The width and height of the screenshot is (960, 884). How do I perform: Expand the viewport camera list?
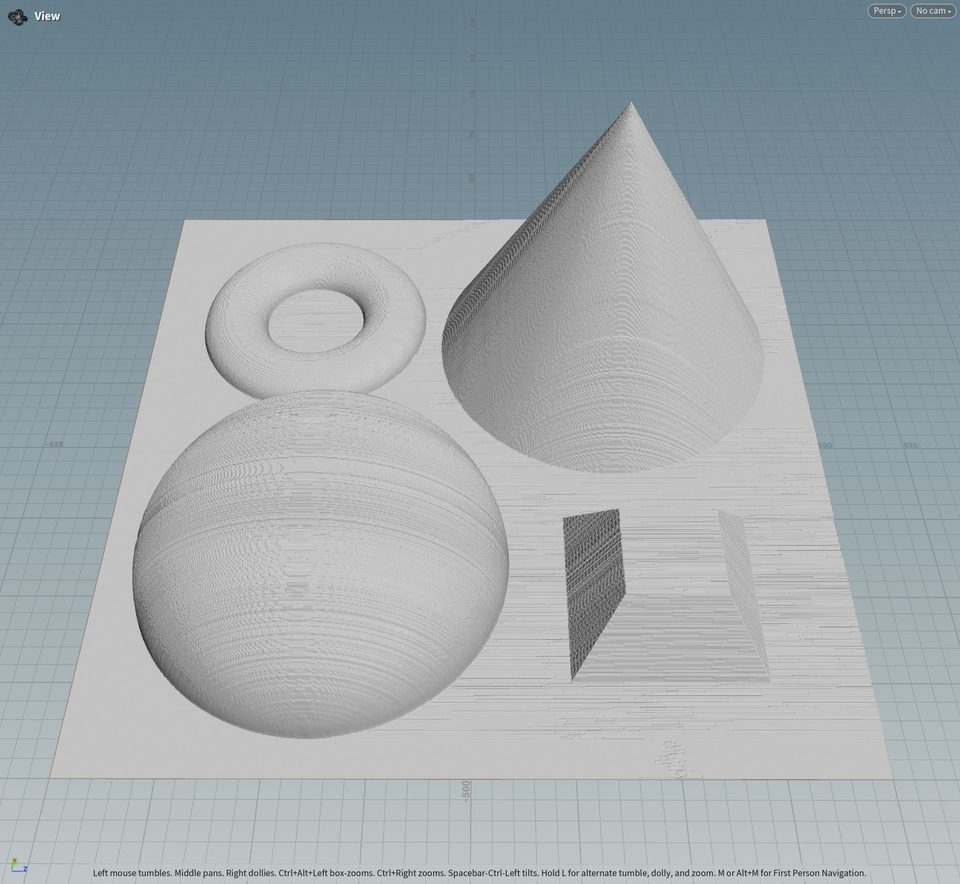point(931,10)
